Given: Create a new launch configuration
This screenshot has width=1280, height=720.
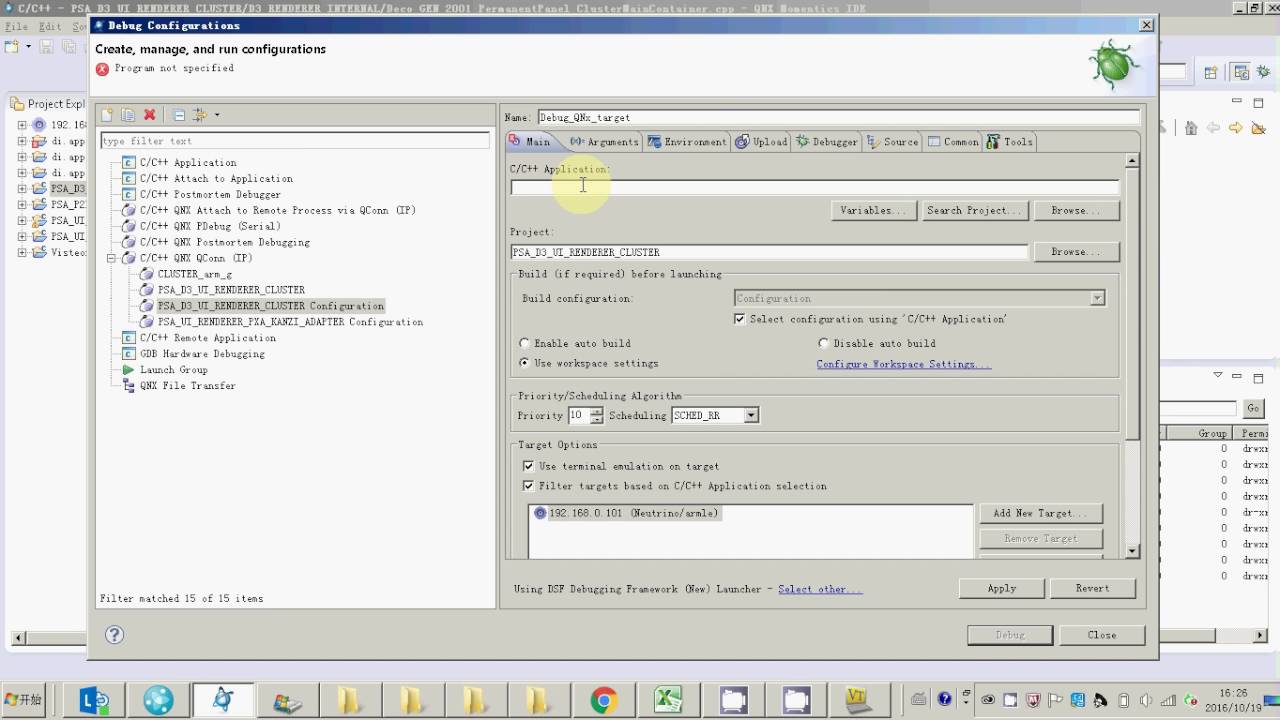Looking at the screenshot, I should [x=107, y=115].
